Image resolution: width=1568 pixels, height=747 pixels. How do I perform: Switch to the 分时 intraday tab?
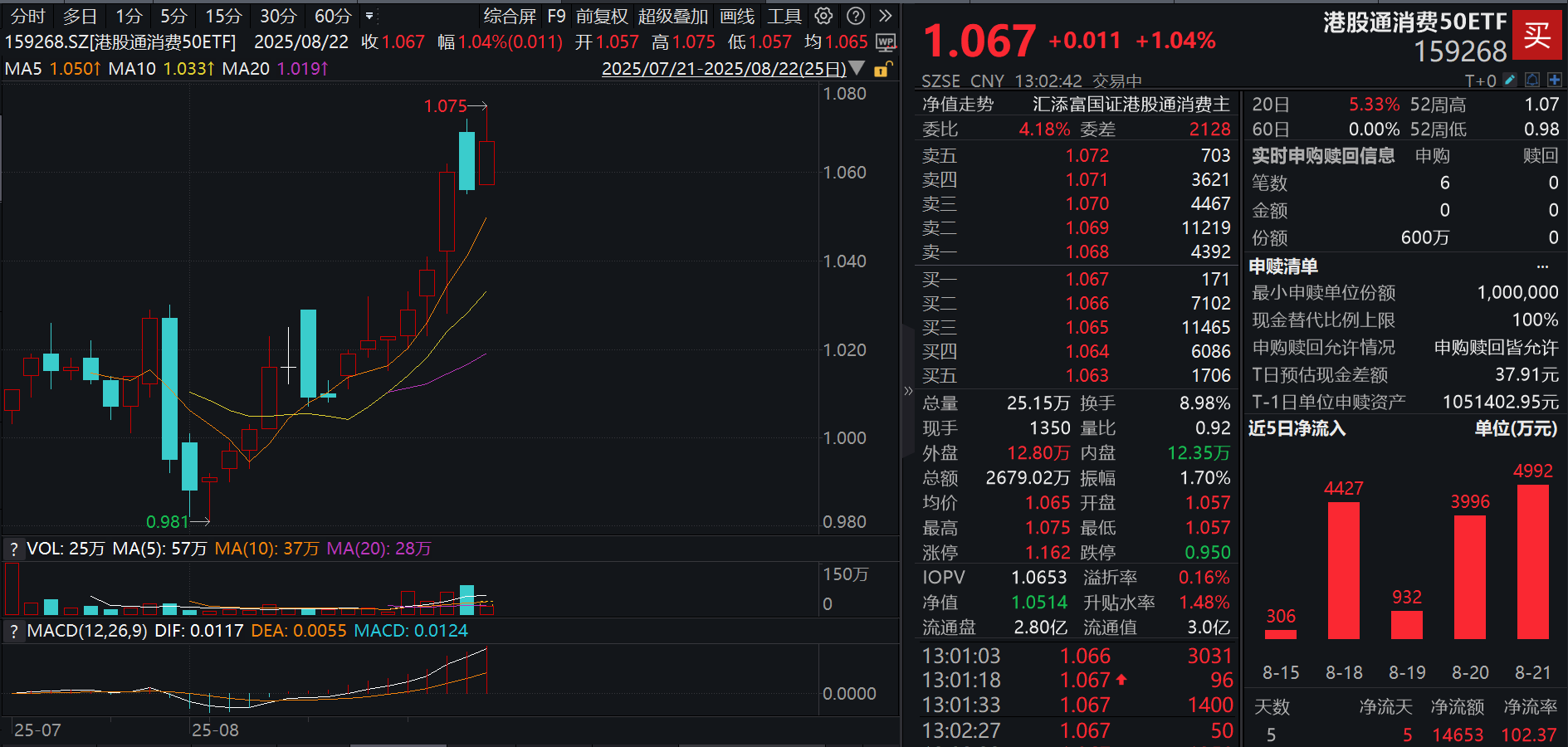click(27, 16)
